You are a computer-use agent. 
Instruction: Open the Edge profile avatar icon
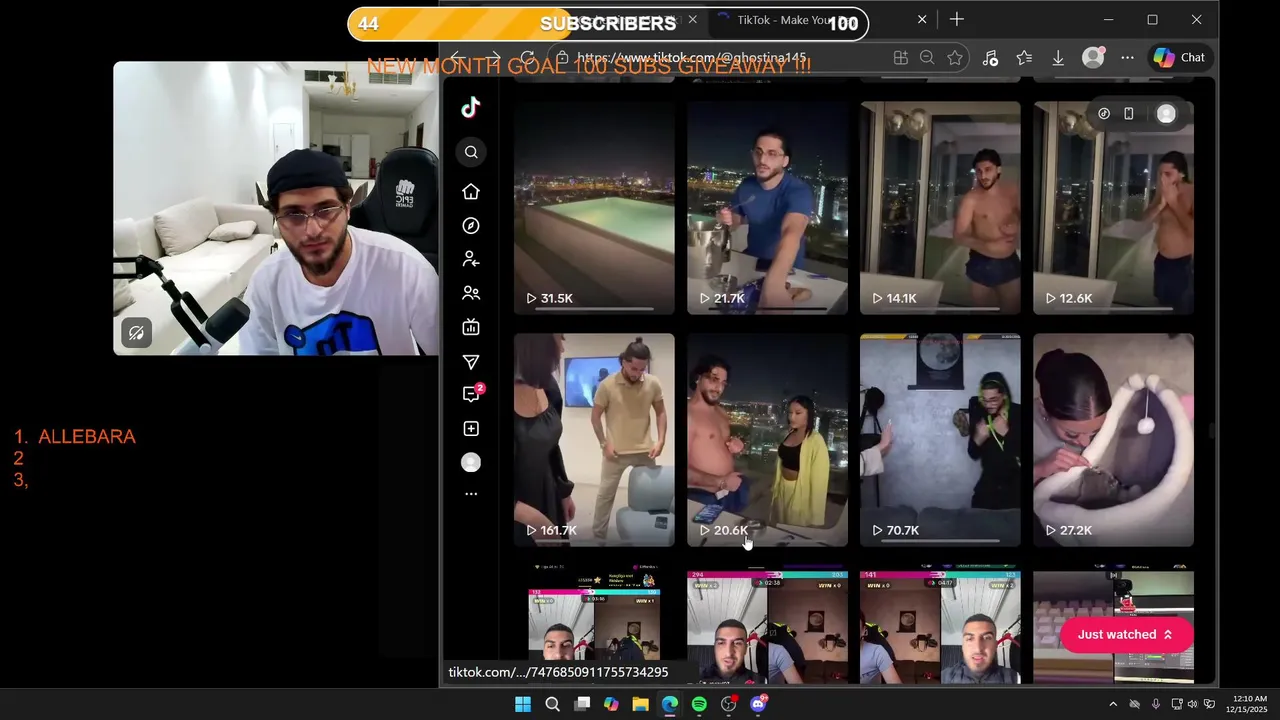click(x=1093, y=58)
